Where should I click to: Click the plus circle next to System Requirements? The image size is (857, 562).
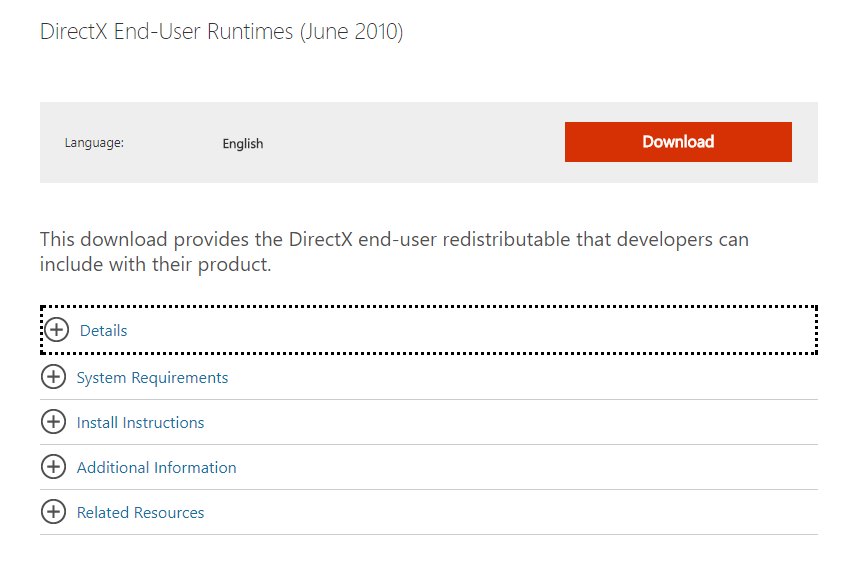(54, 377)
